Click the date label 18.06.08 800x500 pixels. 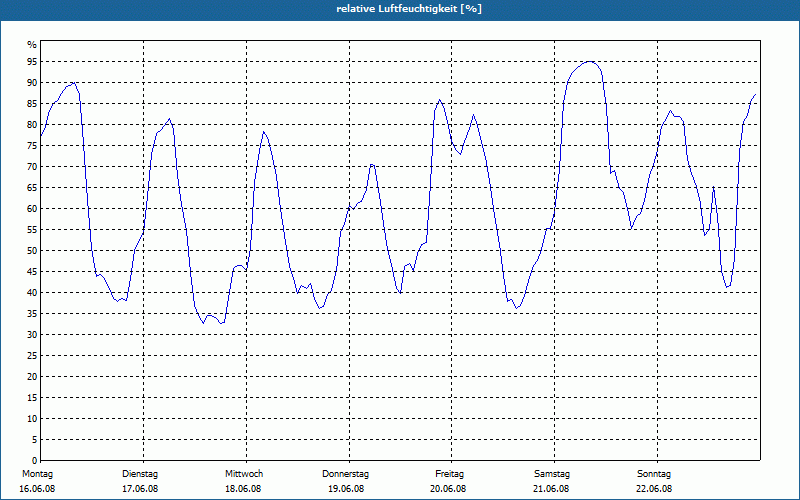point(243,489)
